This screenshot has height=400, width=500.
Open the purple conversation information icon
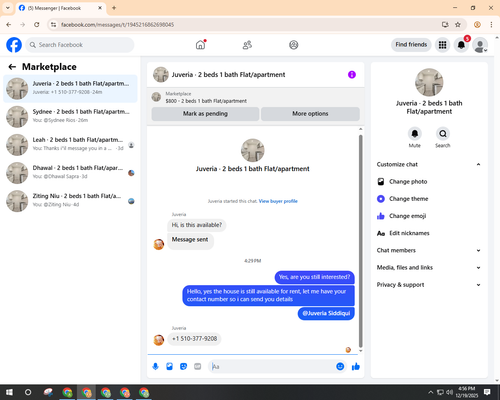click(352, 75)
